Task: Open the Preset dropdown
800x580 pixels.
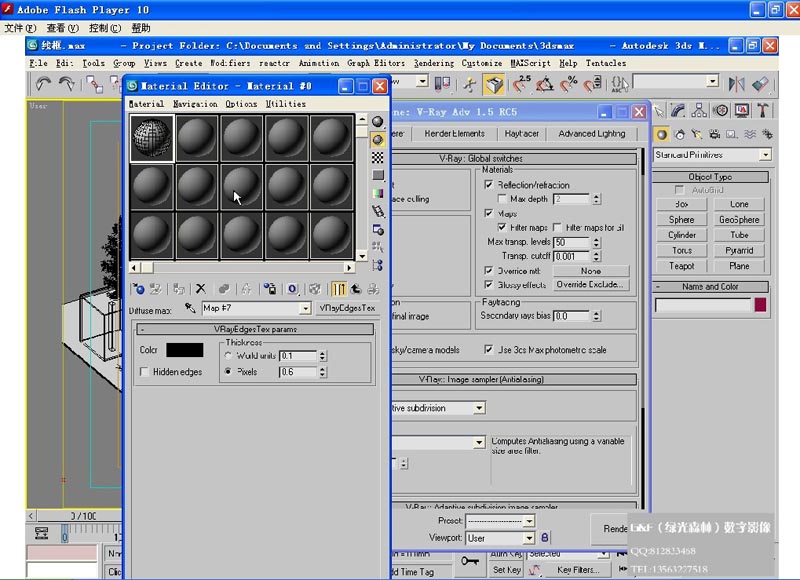Action: pos(529,521)
